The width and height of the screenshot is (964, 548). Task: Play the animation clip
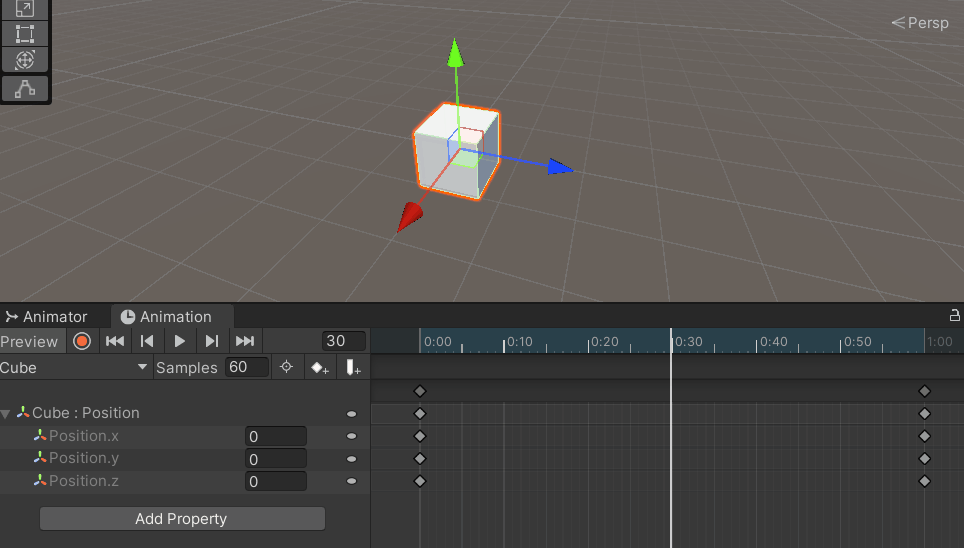pos(180,341)
